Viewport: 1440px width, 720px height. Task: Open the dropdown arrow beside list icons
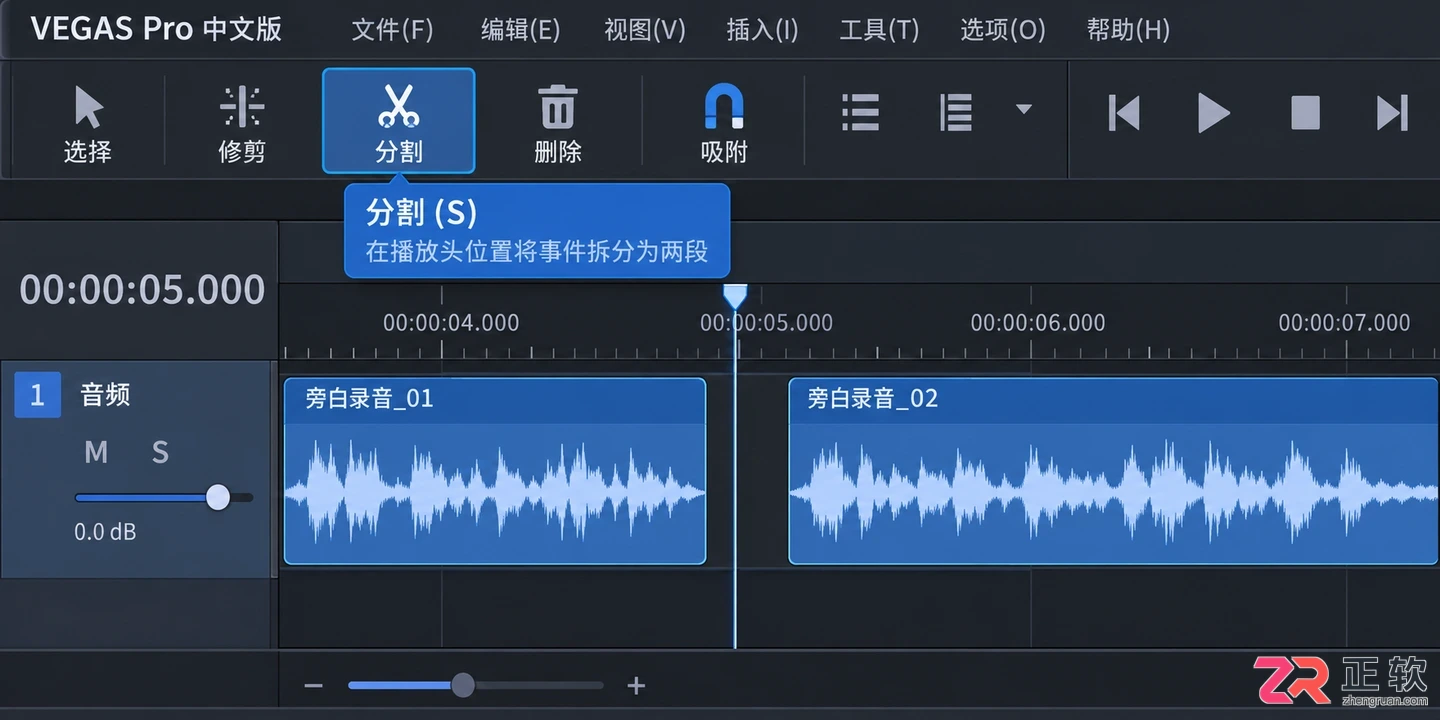pyautogui.click(x=1023, y=109)
